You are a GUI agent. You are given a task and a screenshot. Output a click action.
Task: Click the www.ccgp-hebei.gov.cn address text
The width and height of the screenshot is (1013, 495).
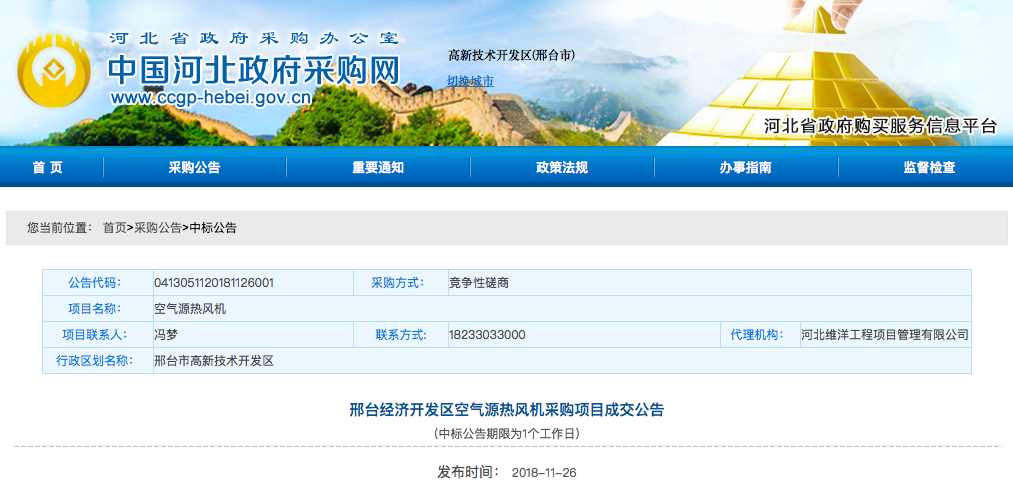pyautogui.click(x=211, y=98)
